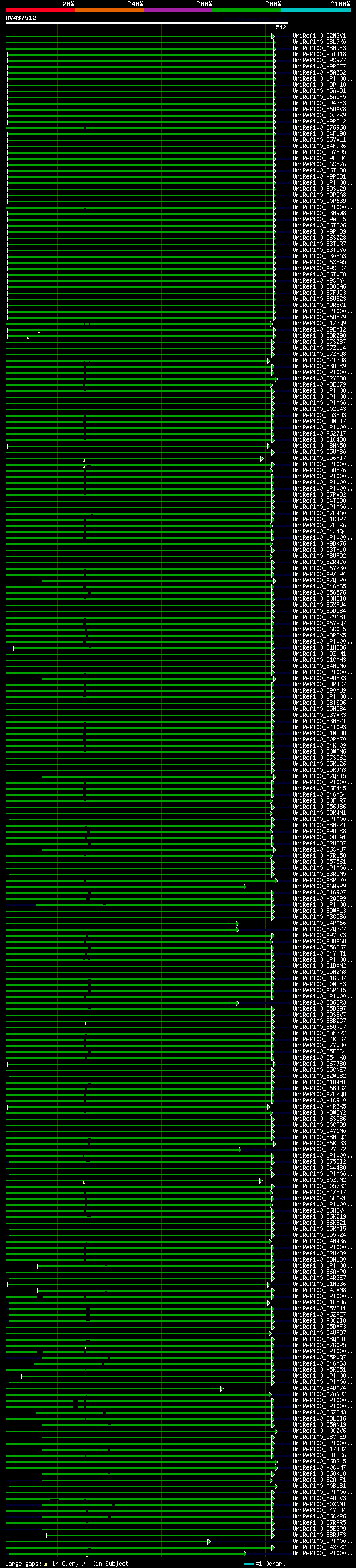
Task: Select the AV437512 query label
Action: pos(21,18)
